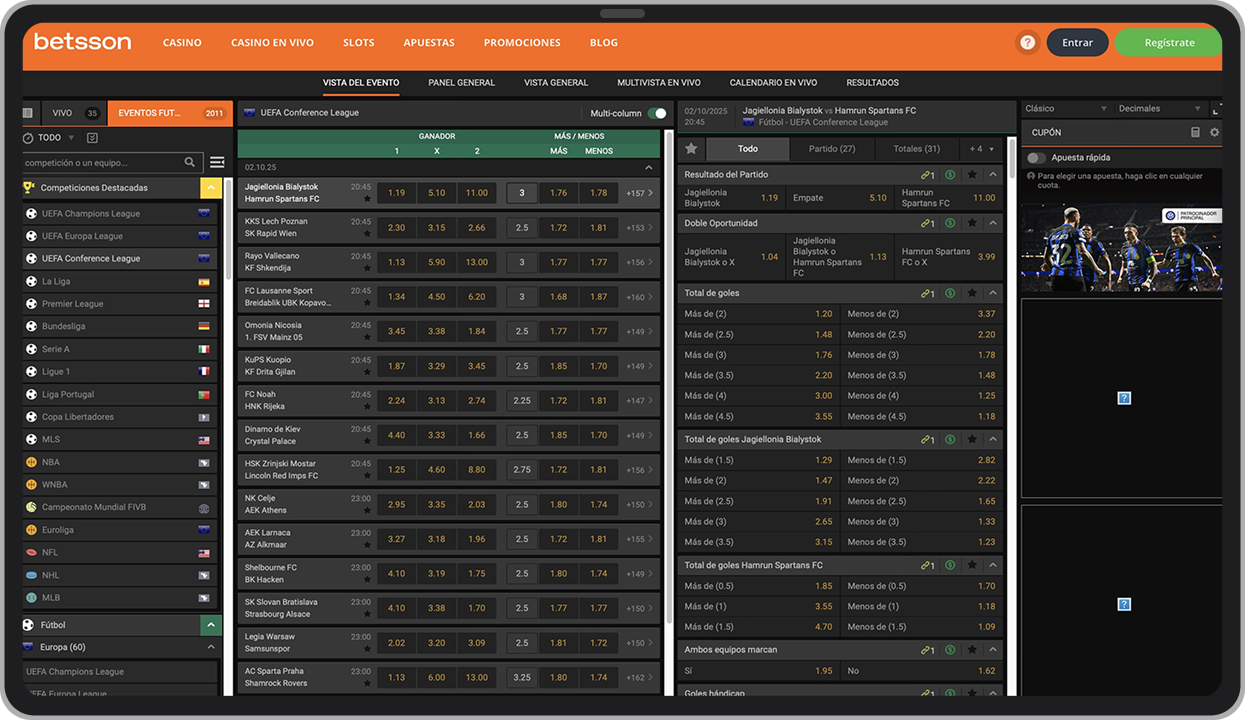This screenshot has height=720, width=1245.
Task: Open the RESULTADOS tab
Action: coord(872,83)
